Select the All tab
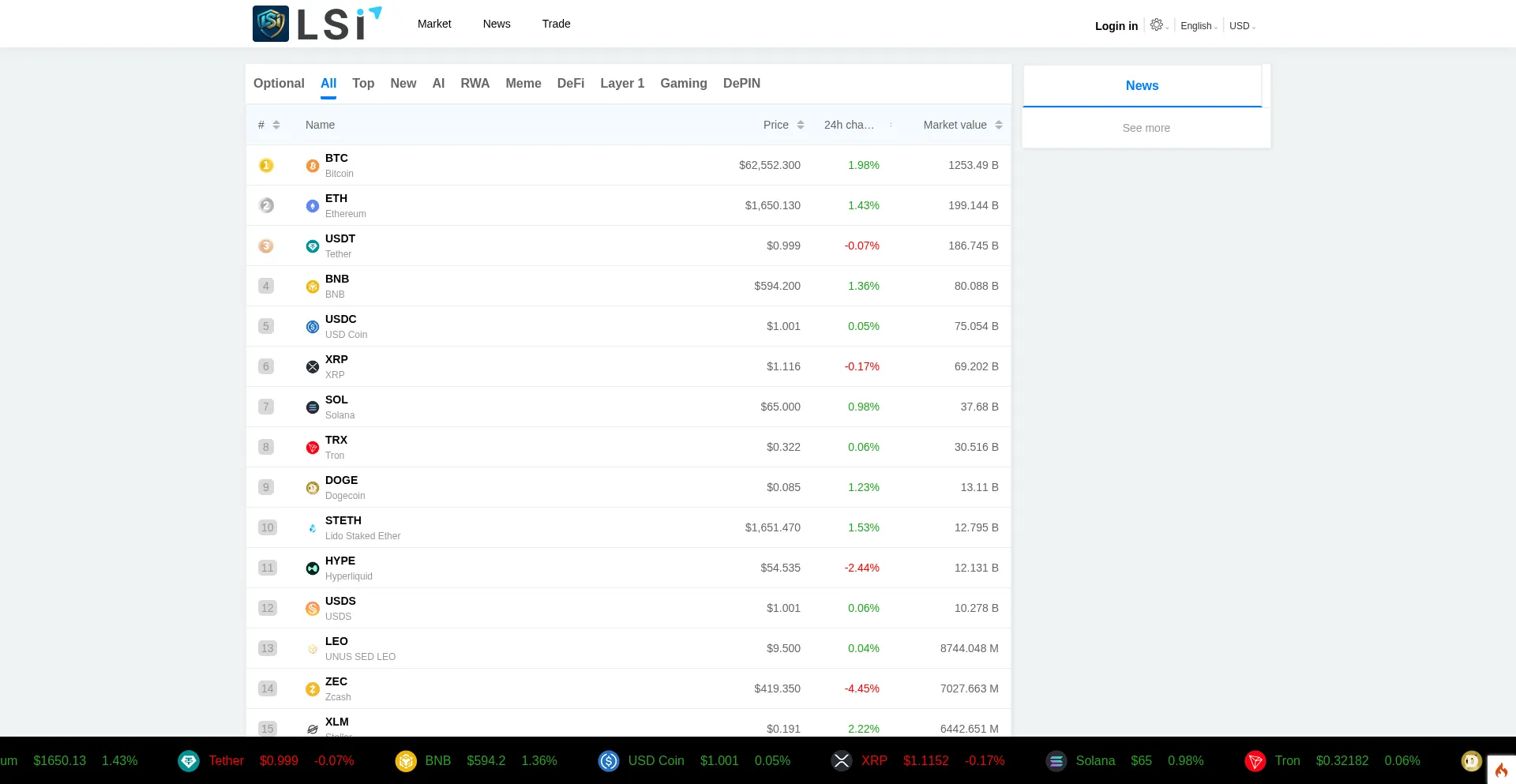The width and height of the screenshot is (1516, 784). tap(328, 84)
